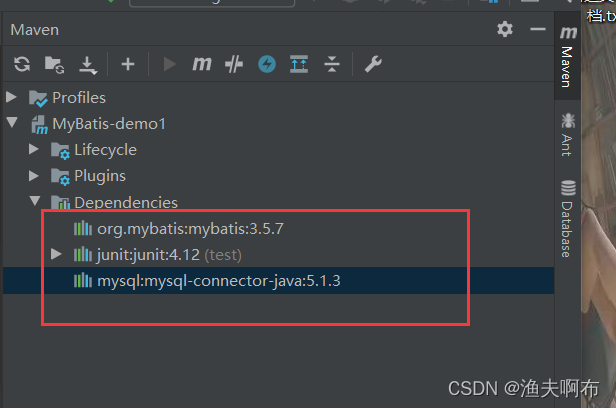This screenshot has height=408, width=616.
Task: Expand all tree nodes icon
Action: (299, 64)
